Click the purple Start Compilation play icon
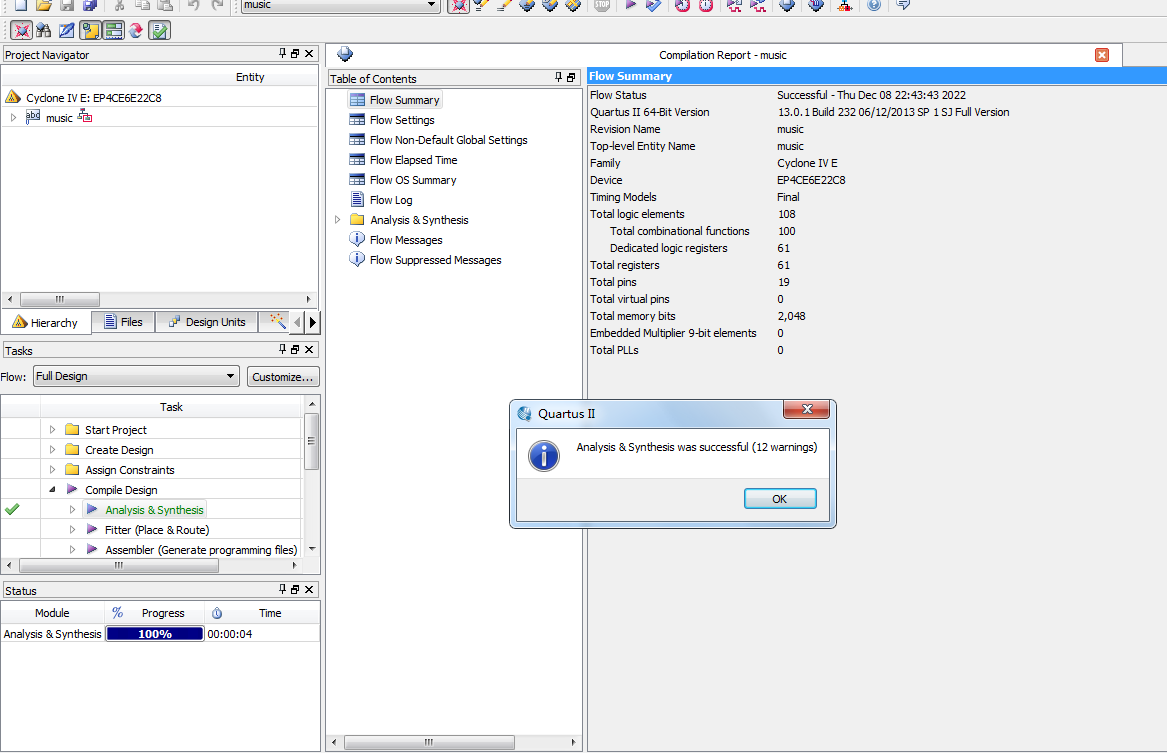The height and width of the screenshot is (753, 1167). (631, 5)
